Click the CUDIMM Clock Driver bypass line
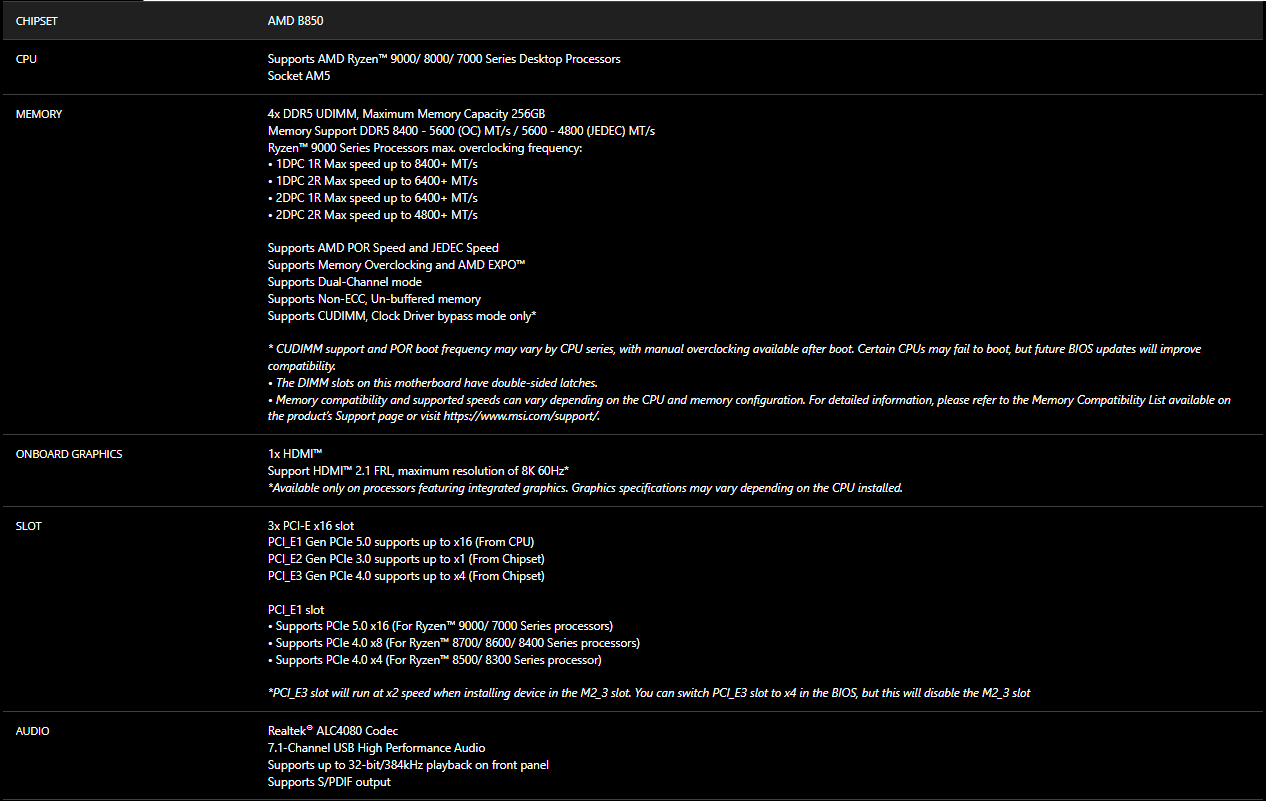Viewport: 1266px width, 801px height. (x=402, y=316)
